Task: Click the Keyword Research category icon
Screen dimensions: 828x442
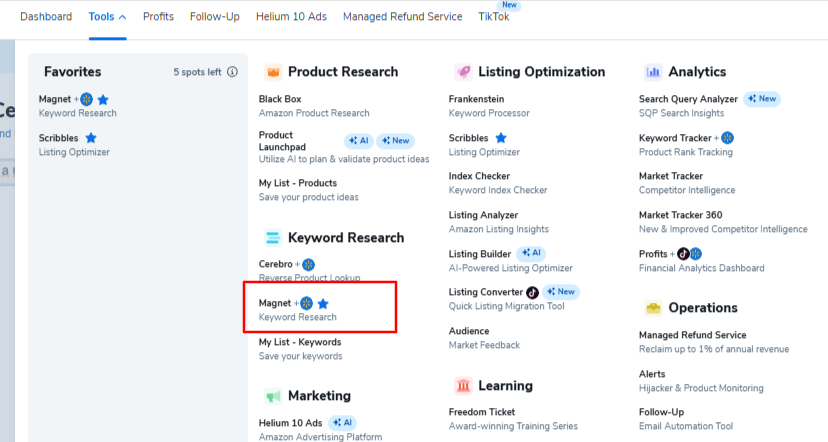Action: tap(273, 238)
